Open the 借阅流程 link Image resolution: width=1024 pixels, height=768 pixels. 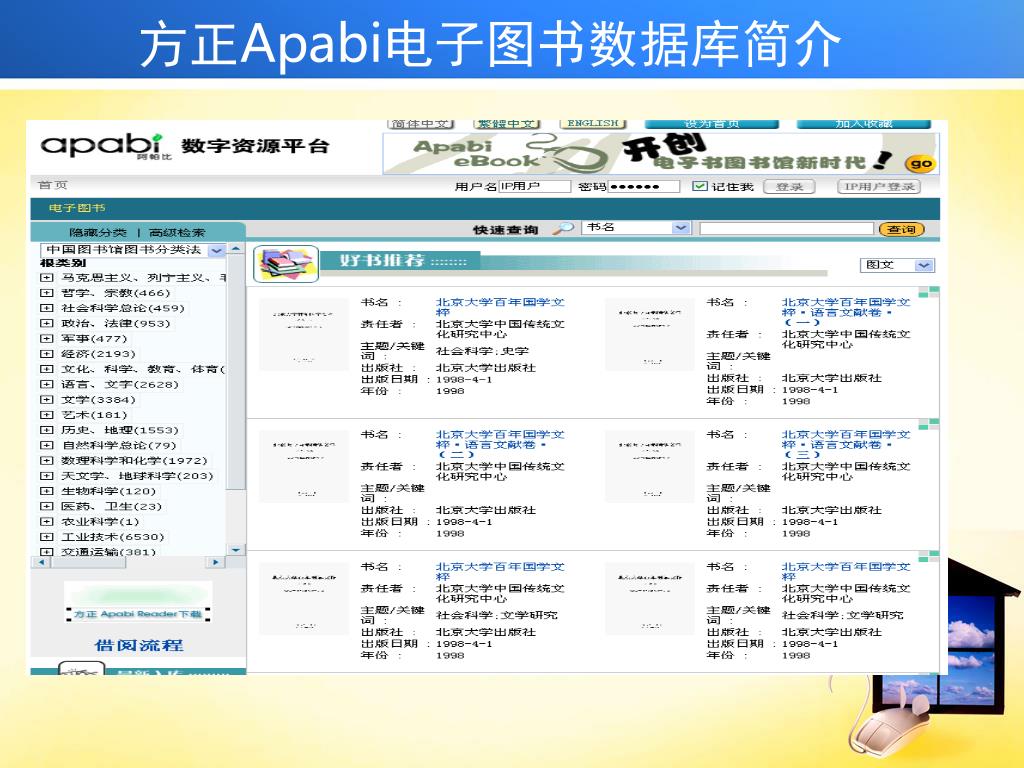click(139, 645)
